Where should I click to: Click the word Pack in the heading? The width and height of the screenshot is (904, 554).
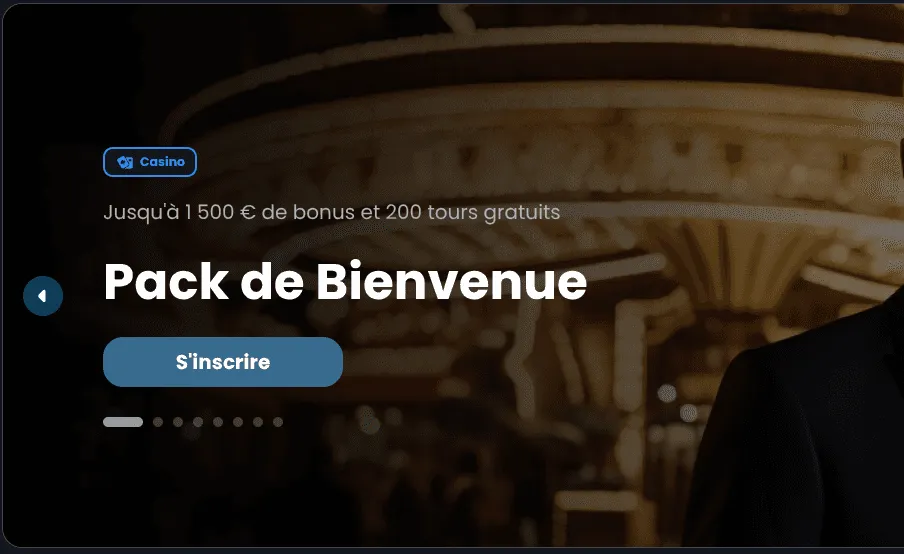point(166,281)
